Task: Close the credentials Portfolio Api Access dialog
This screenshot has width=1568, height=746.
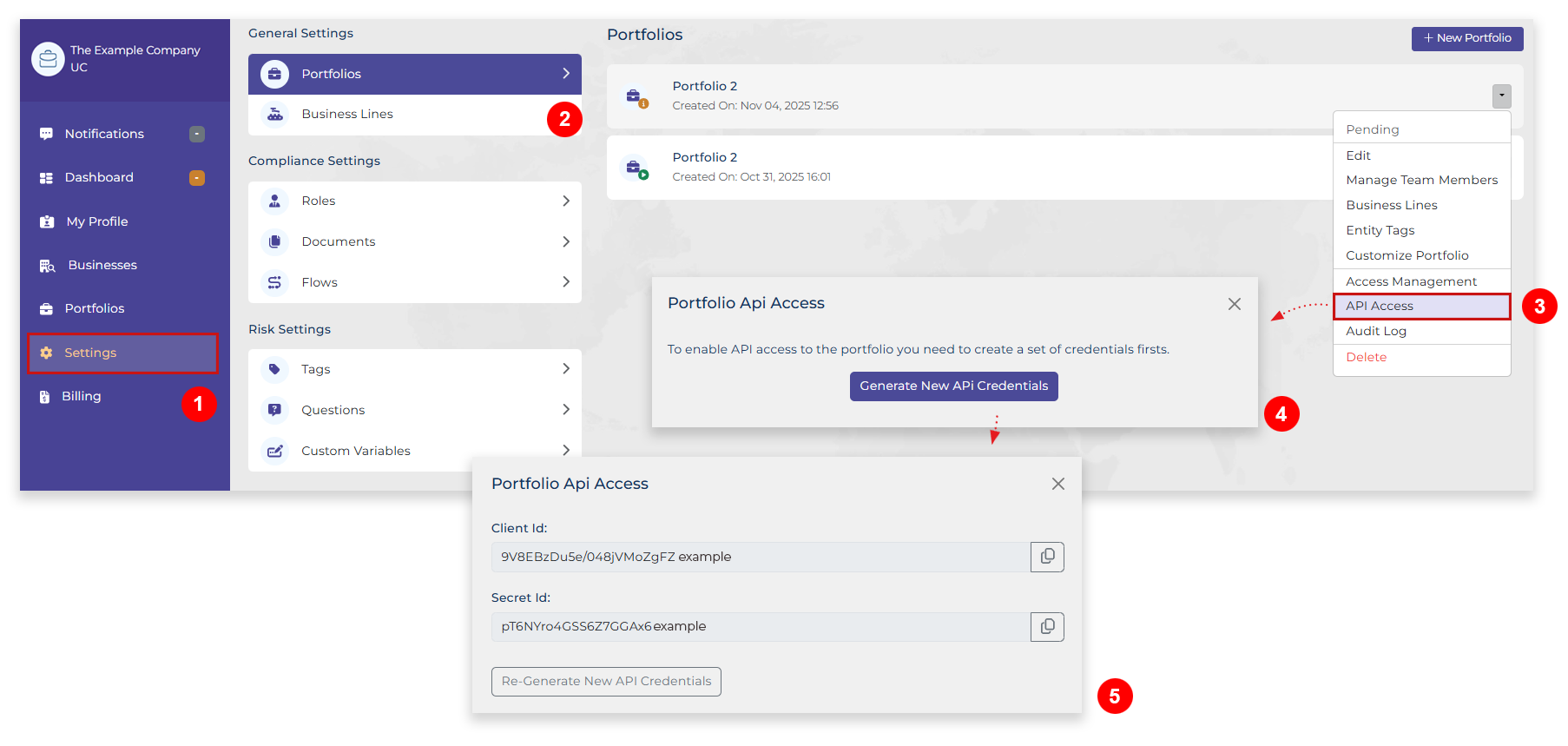Action: click(1057, 484)
